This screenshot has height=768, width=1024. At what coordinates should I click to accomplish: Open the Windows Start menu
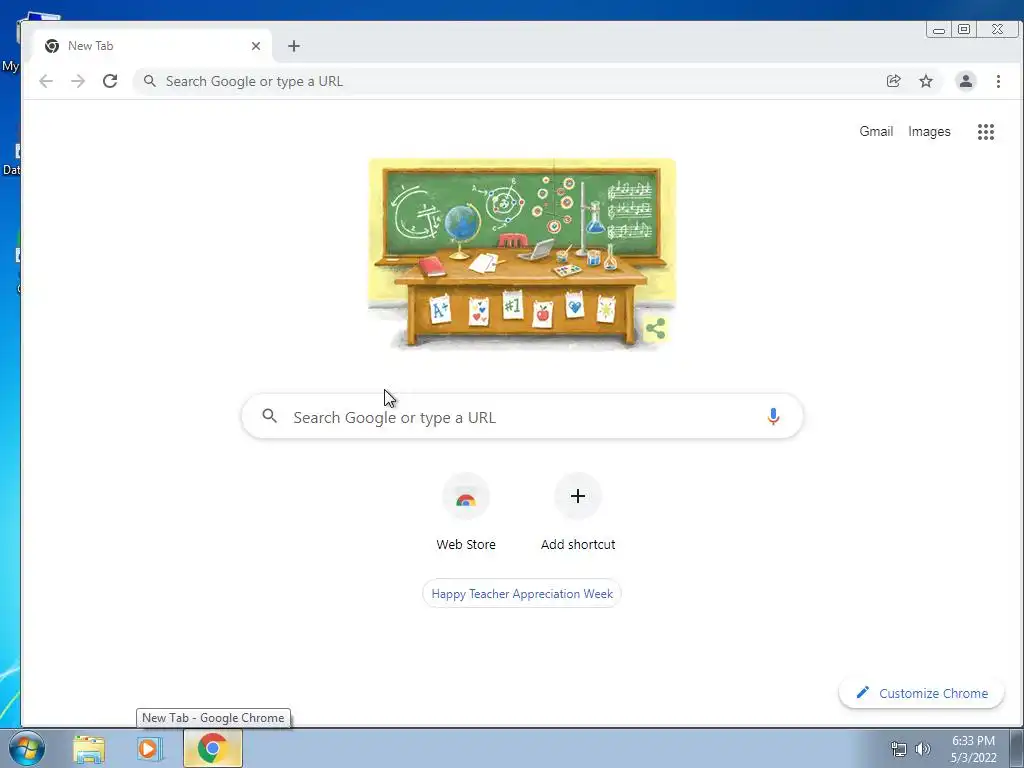click(x=27, y=748)
